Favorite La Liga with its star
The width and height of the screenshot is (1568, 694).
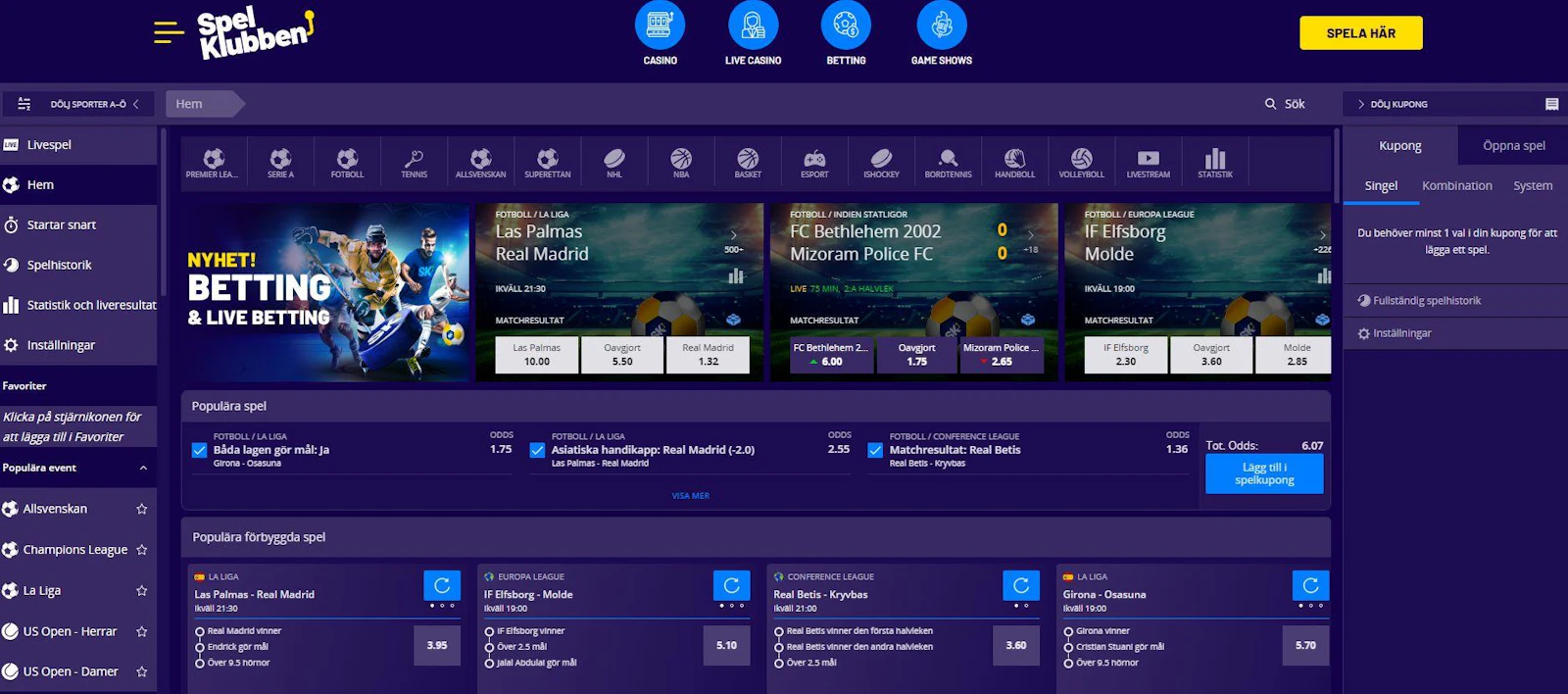click(x=141, y=591)
